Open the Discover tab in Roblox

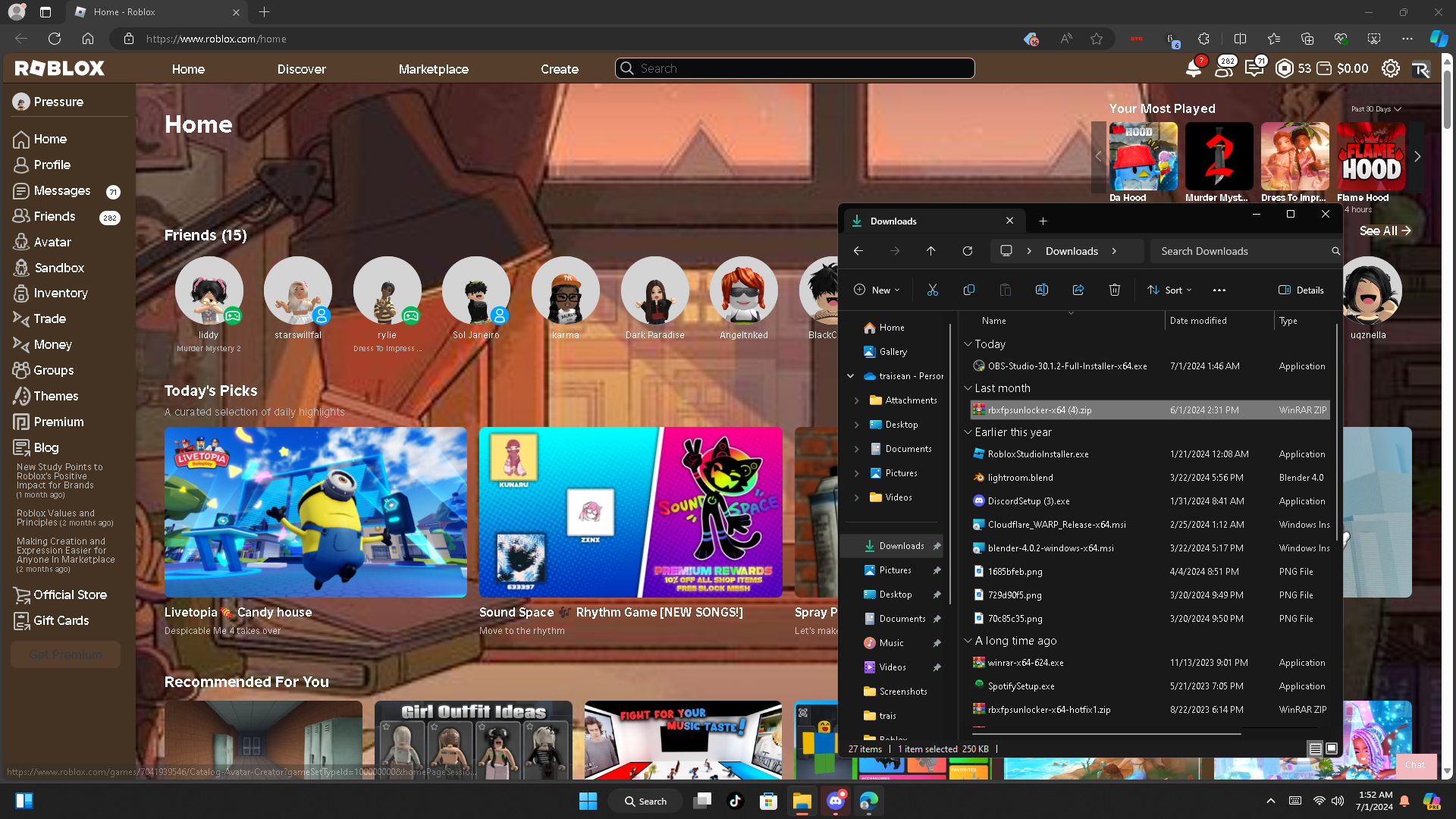tap(301, 69)
